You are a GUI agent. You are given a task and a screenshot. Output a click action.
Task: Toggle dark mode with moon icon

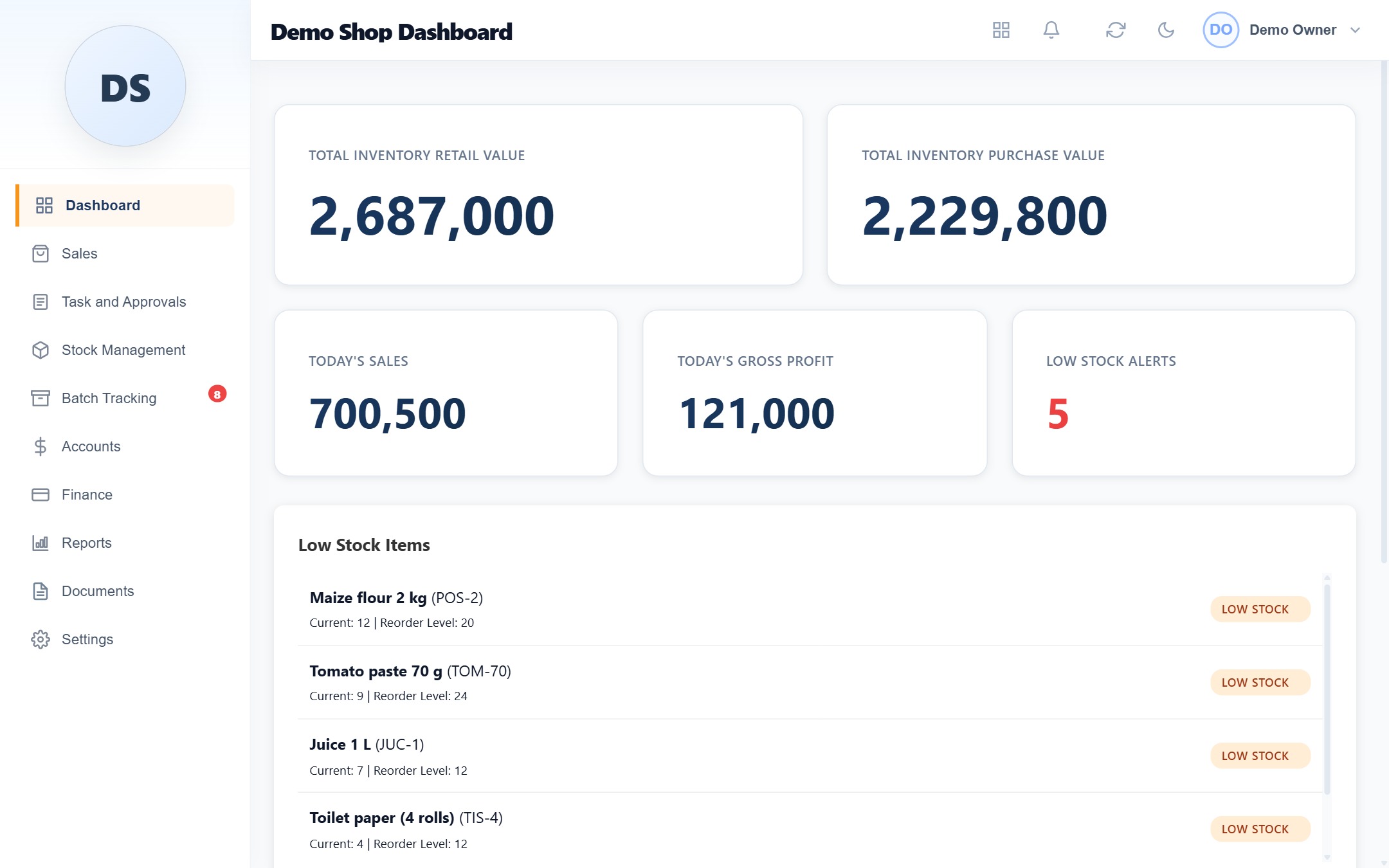click(1166, 30)
